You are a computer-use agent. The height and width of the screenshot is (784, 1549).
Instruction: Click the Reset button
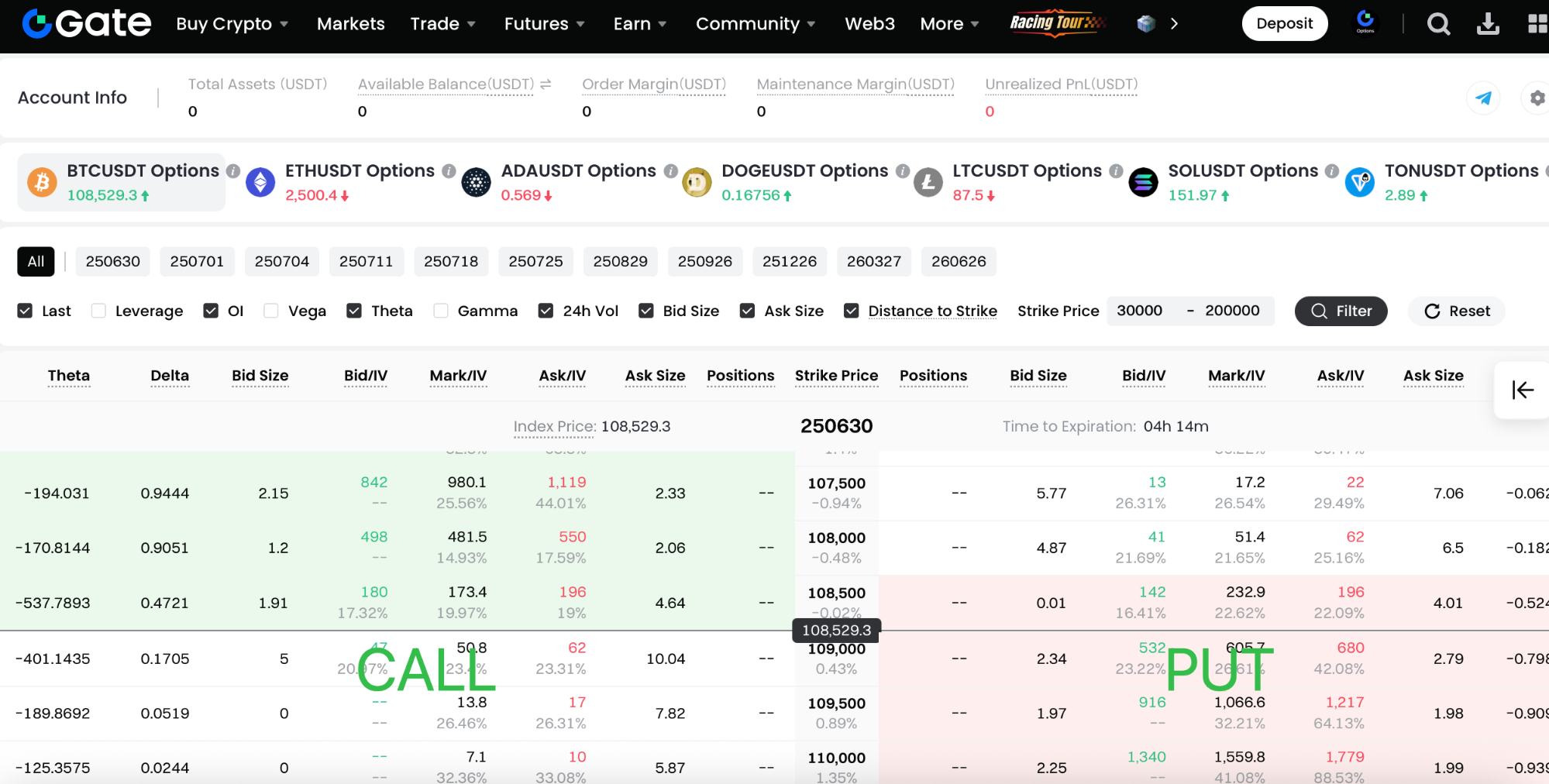click(x=1457, y=311)
